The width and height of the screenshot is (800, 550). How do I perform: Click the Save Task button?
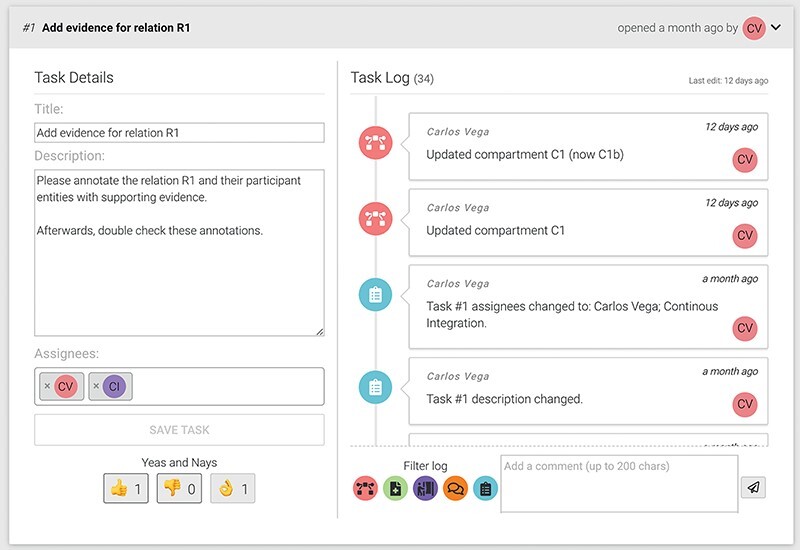[179, 430]
